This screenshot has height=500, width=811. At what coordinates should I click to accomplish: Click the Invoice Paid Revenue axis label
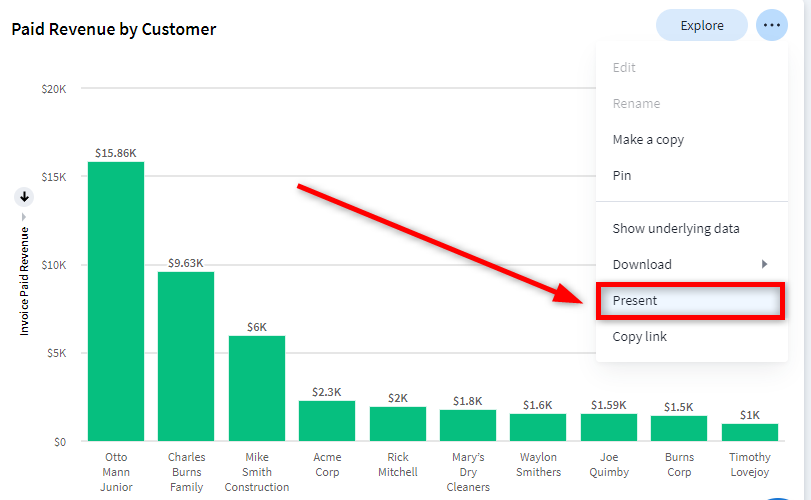coord(25,280)
